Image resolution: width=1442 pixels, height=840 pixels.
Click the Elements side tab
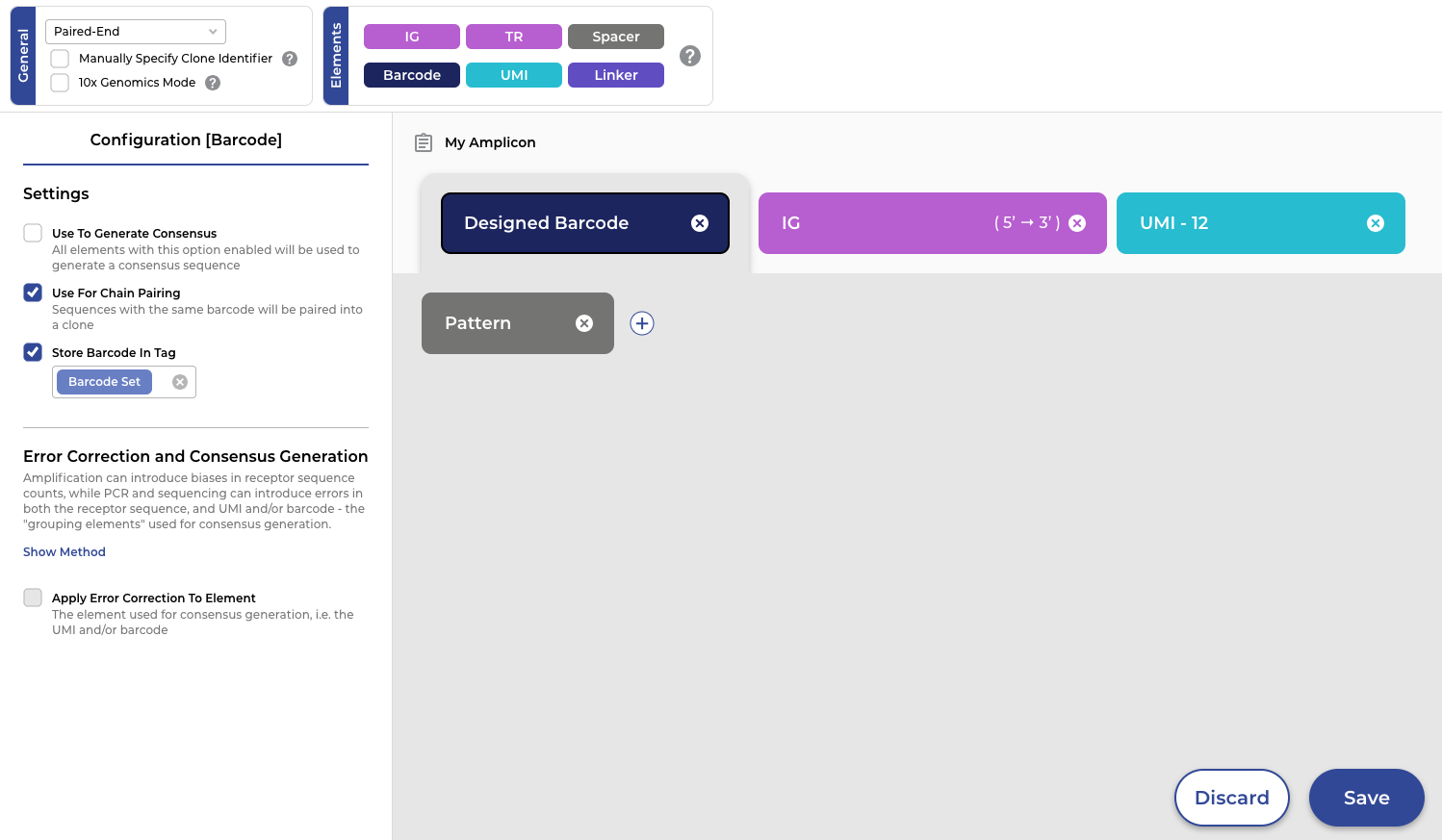336,56
